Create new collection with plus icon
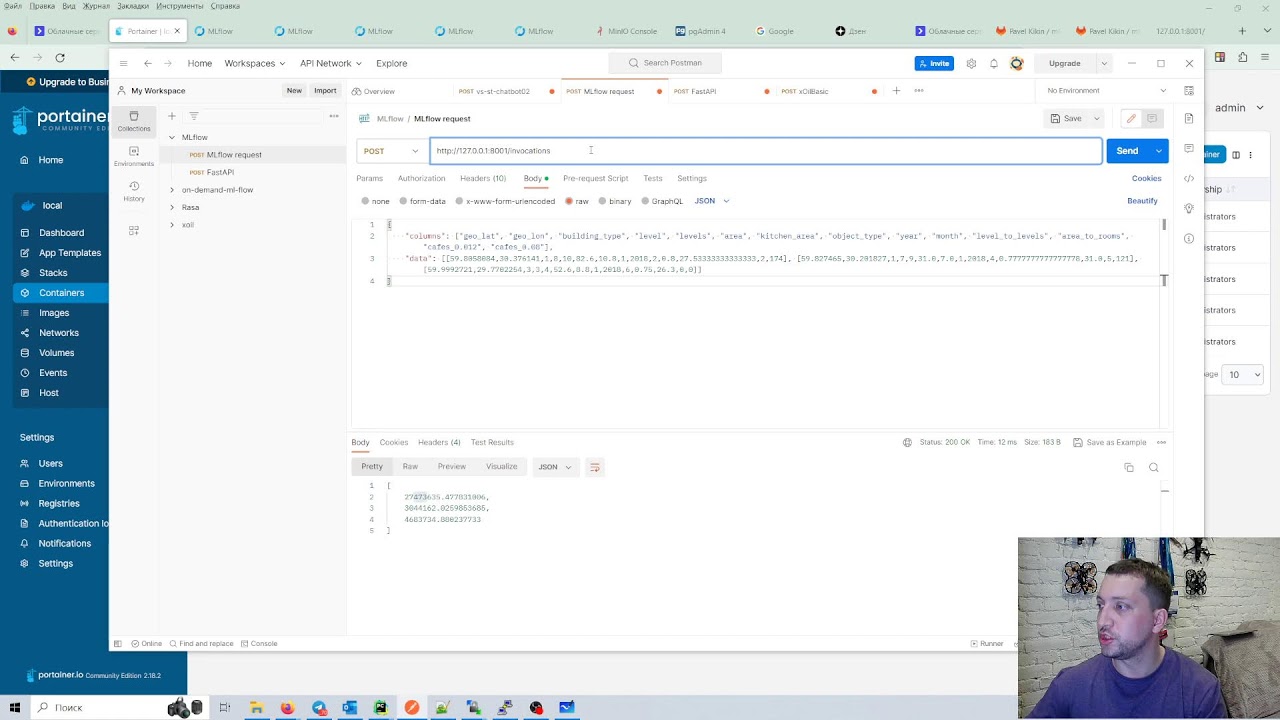 coord(172,116)
